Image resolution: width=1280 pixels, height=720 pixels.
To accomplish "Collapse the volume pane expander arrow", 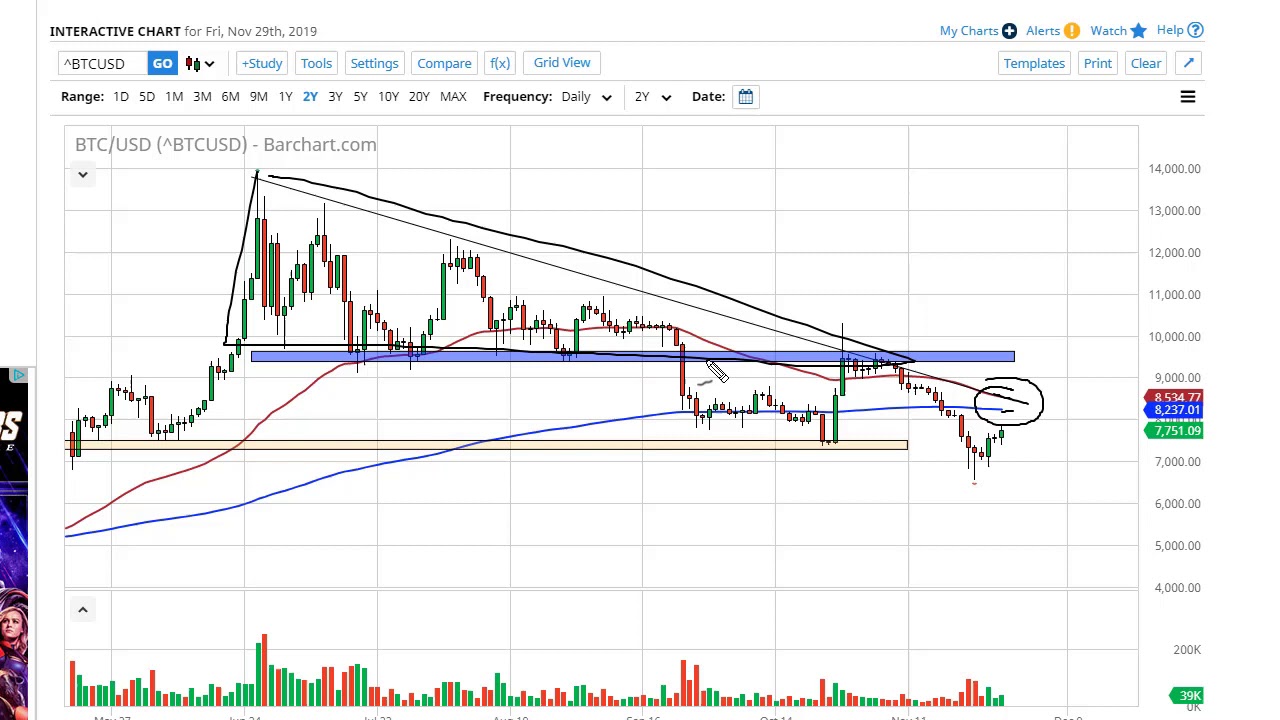I will click(83, 609).
